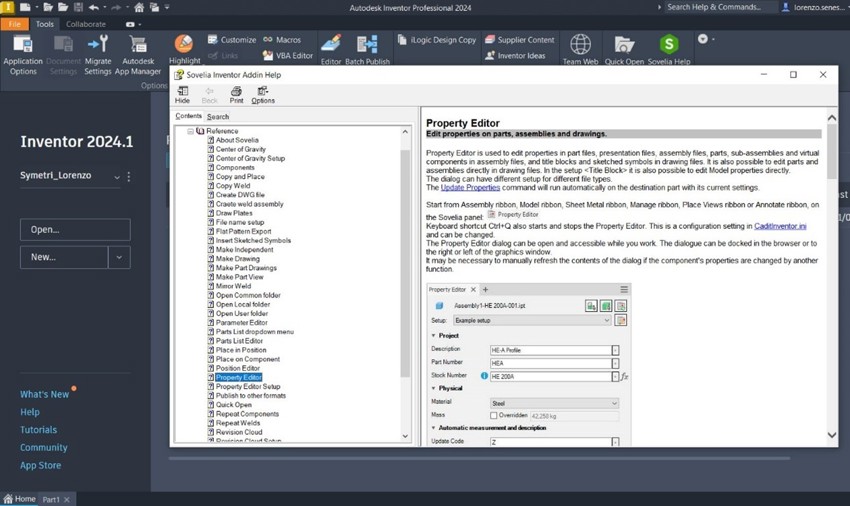Click Undo in the quick access toolbar
This screenshot has width=850, height=506.
click(94, 8)
